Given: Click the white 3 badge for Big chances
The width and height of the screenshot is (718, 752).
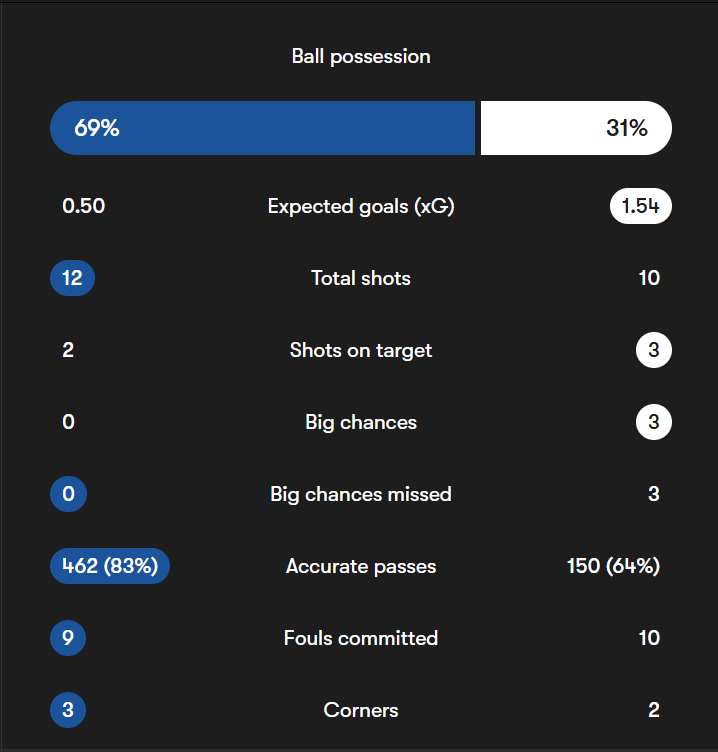Looking at the screenshot, I should point(653,422).
